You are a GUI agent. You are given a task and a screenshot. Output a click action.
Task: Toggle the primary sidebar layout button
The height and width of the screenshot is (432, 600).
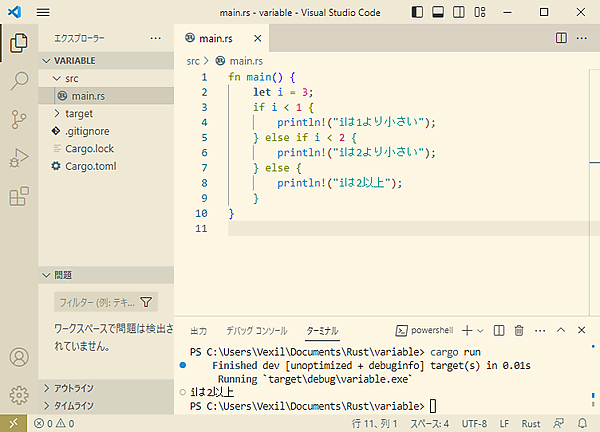click(x=415, y=12)
